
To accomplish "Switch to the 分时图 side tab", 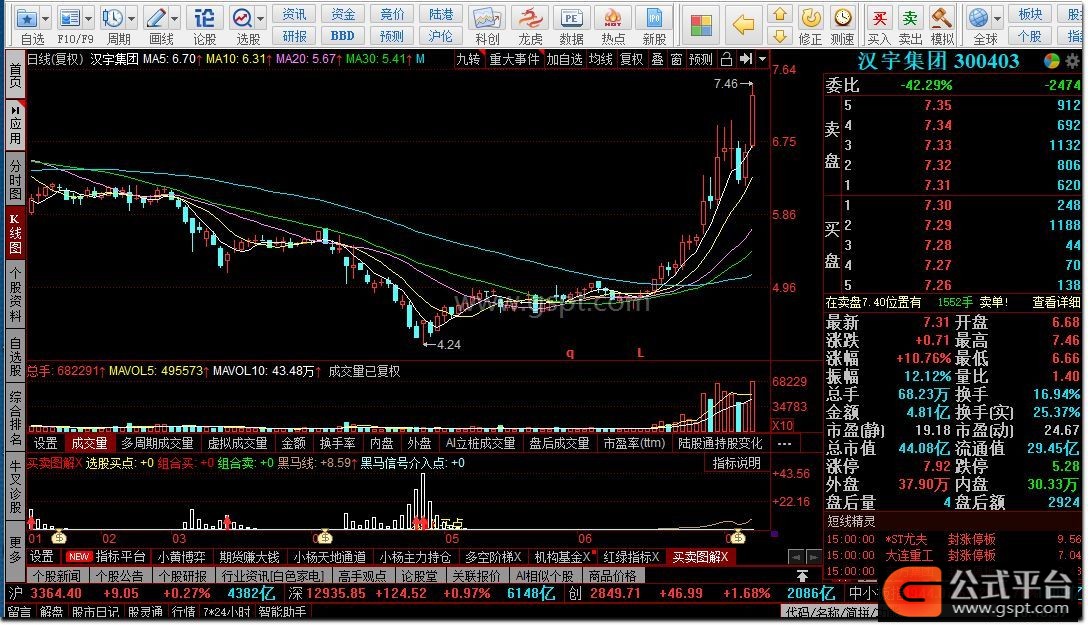I will click(15, 179).
